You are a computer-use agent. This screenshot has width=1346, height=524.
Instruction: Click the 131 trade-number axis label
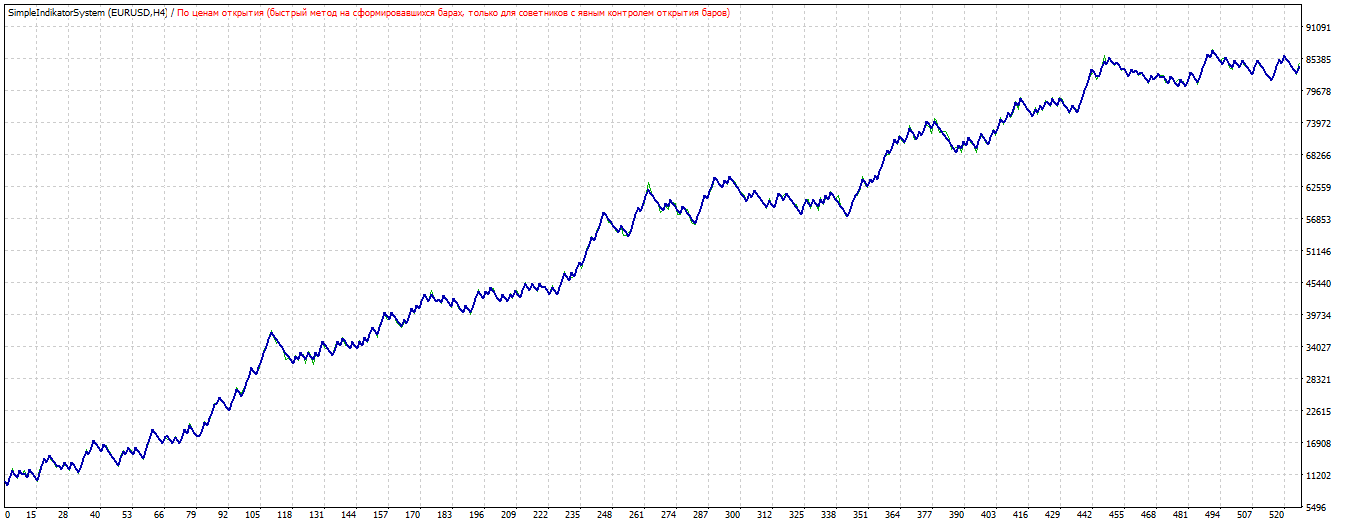coord(317,515)
